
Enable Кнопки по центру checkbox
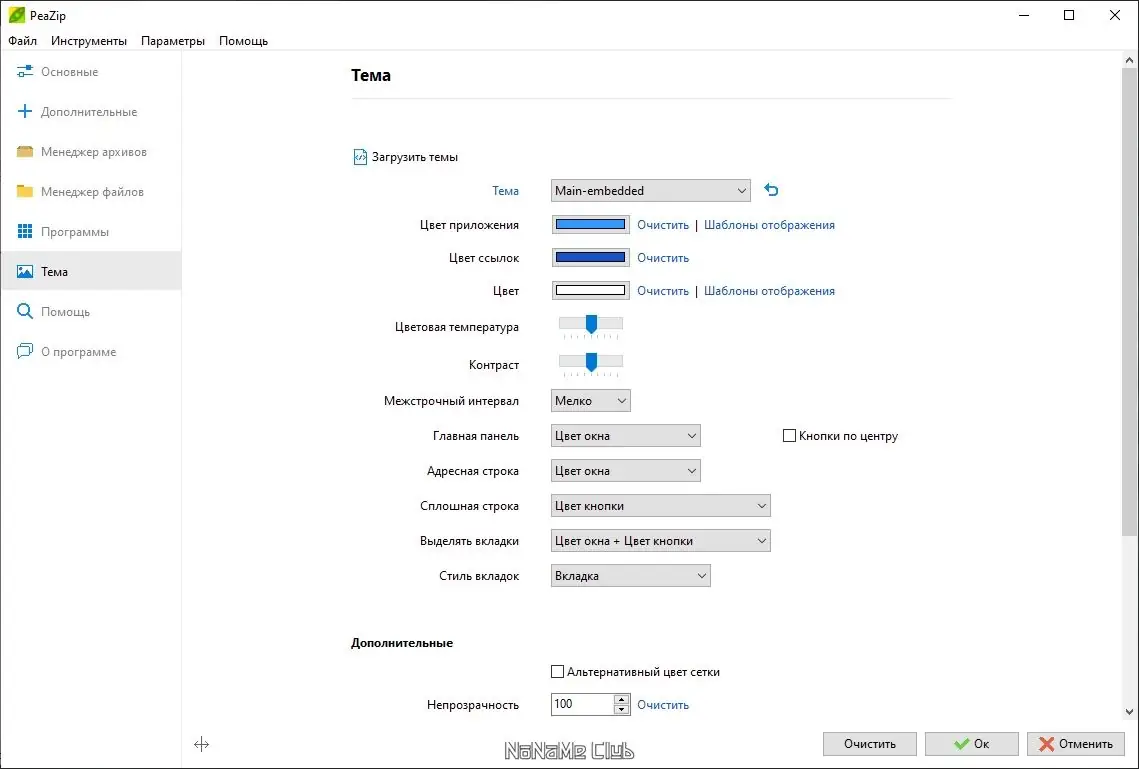tap(789, 436)
